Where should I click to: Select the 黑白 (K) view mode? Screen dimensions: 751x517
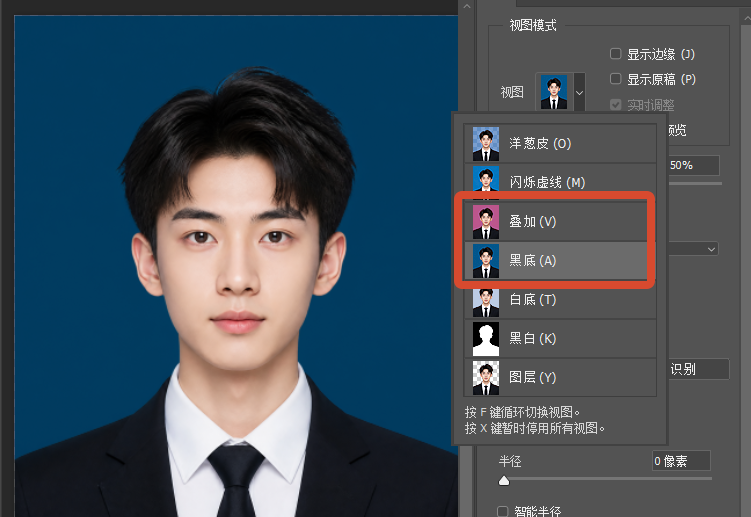pyautogui.click(x=560, y=338)
